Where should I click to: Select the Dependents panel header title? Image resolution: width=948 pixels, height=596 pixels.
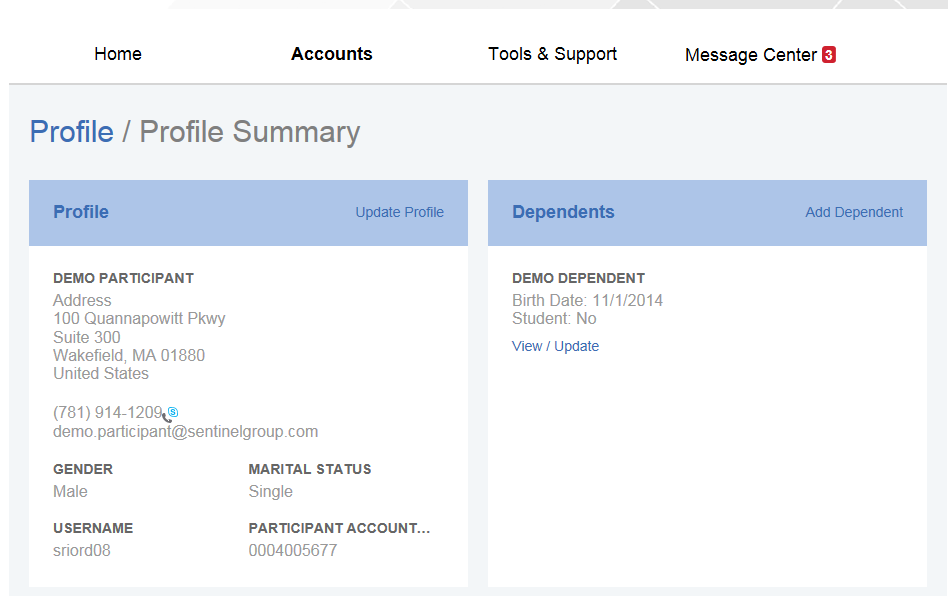tap(563, 212)
